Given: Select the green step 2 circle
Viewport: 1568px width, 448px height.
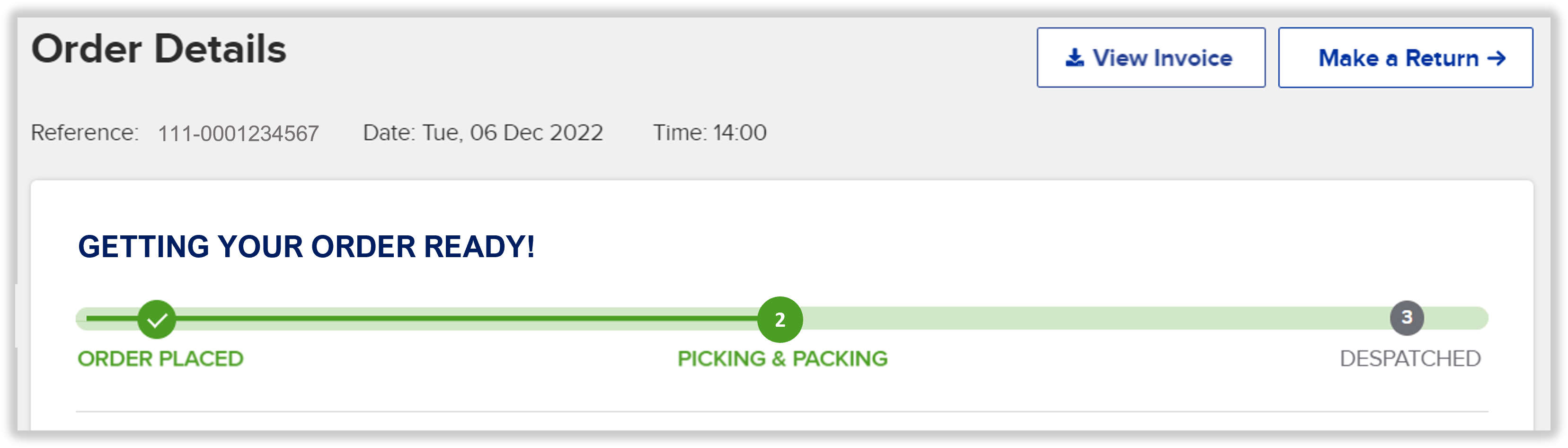Looking at the screenshot, I should coord(780,320).
